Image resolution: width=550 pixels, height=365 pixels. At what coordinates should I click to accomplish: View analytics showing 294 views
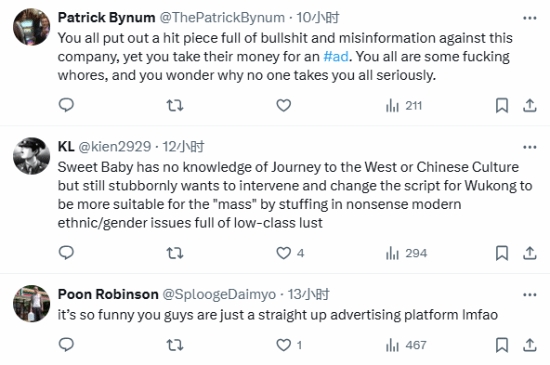pos(406,253)
